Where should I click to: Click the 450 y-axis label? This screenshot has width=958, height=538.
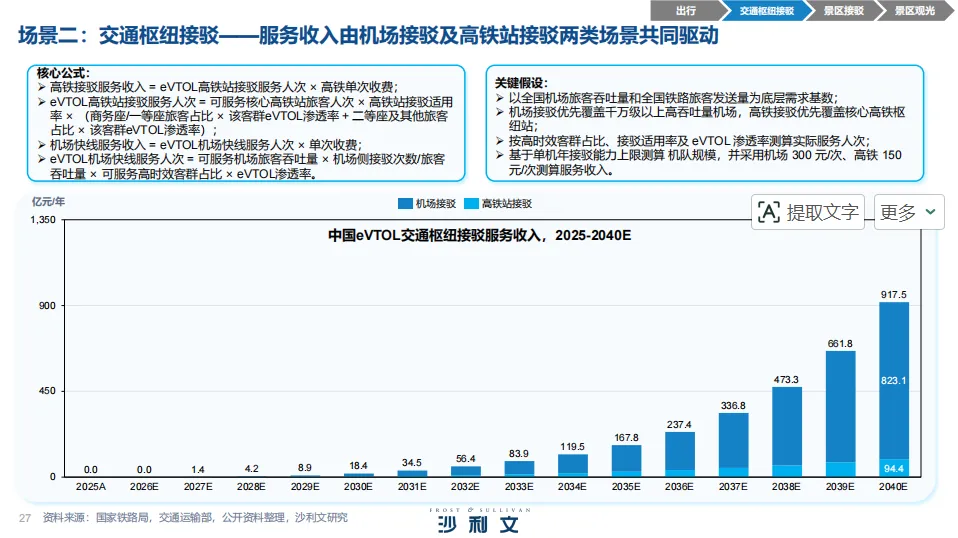point(47,391)
